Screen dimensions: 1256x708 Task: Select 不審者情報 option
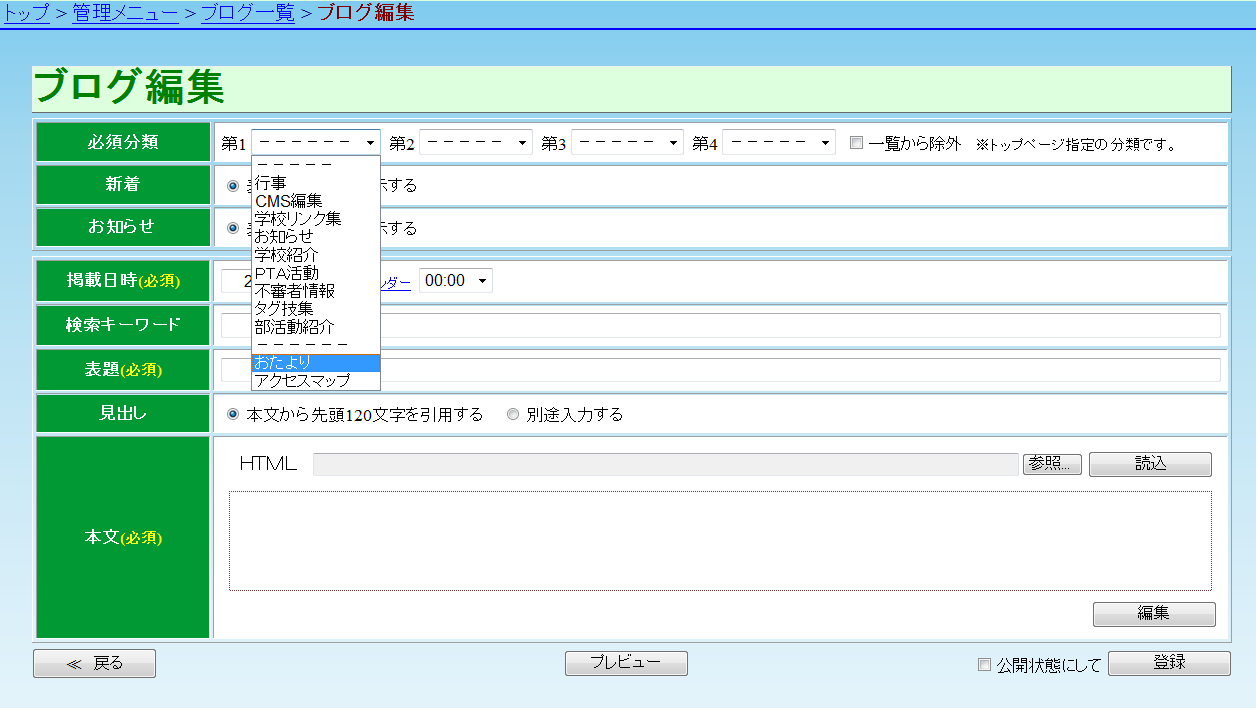tap(316, 291)
